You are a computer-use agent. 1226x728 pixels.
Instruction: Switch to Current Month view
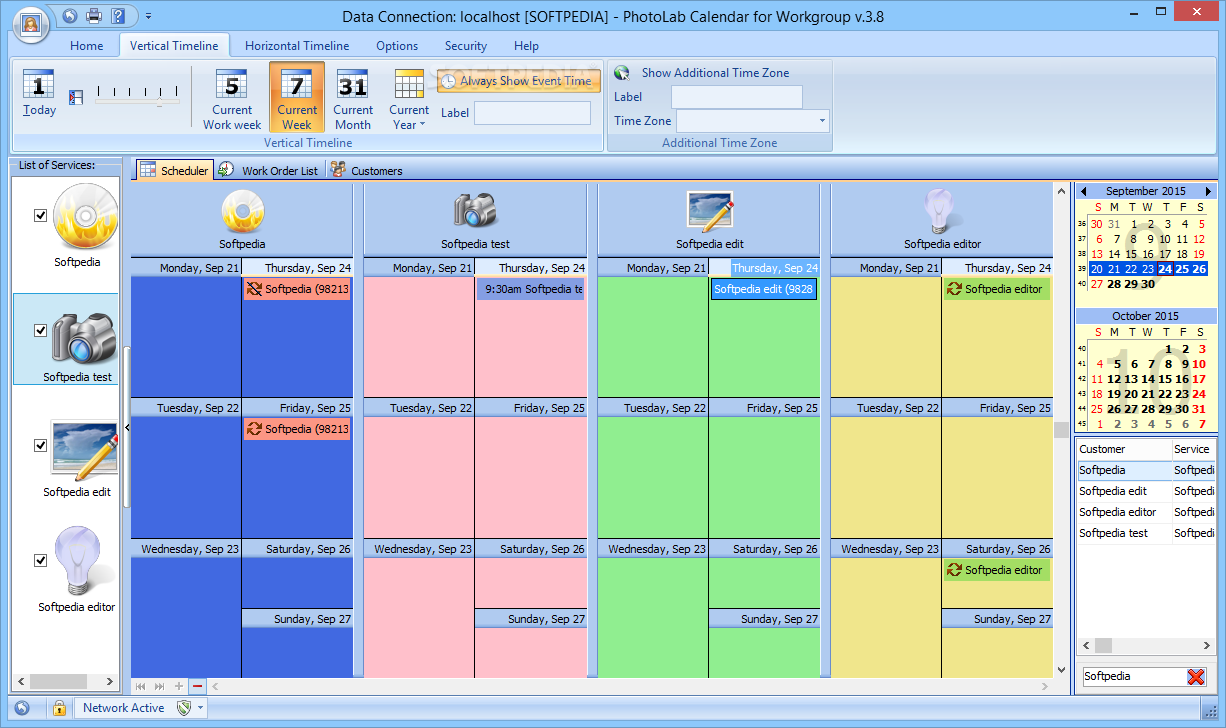[x=353, y=99]
